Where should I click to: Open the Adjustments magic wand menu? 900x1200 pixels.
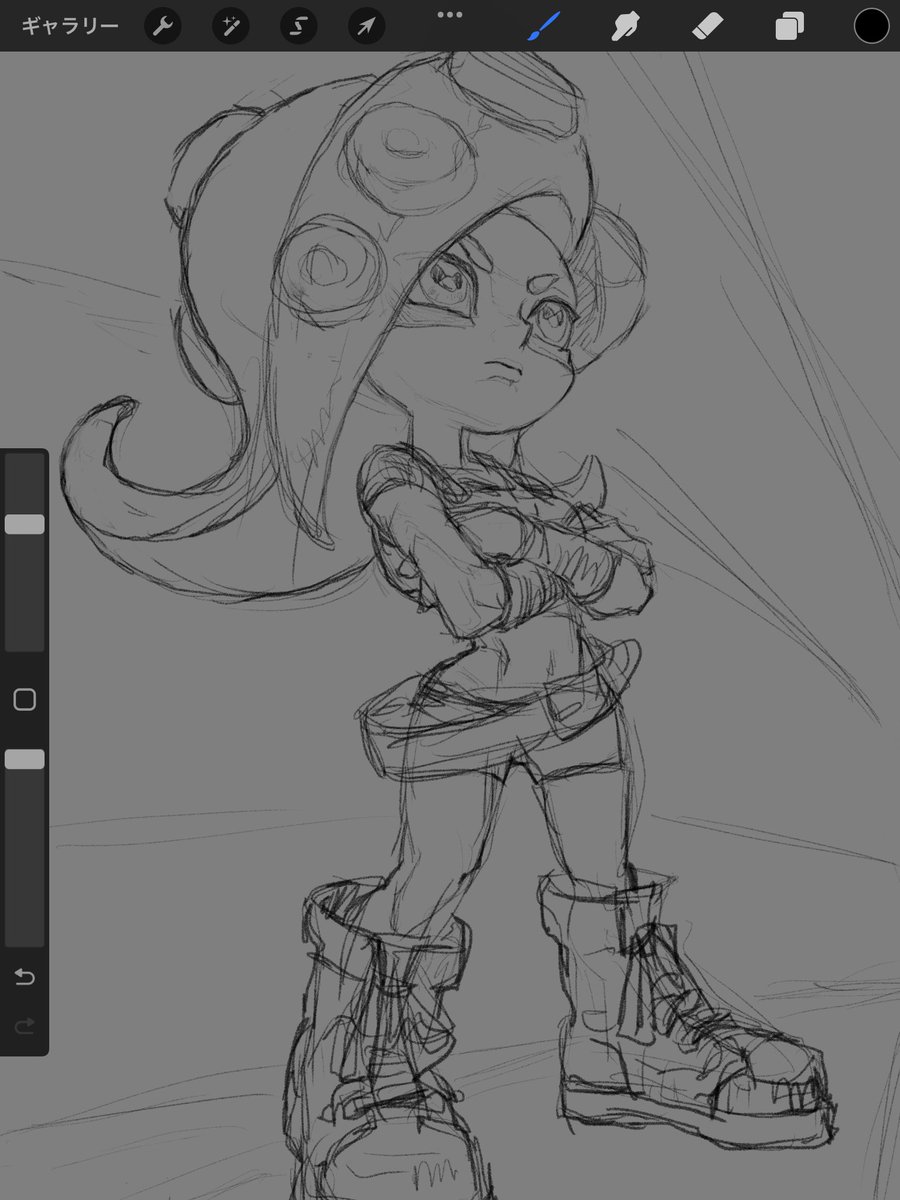[x=230, y=27]
